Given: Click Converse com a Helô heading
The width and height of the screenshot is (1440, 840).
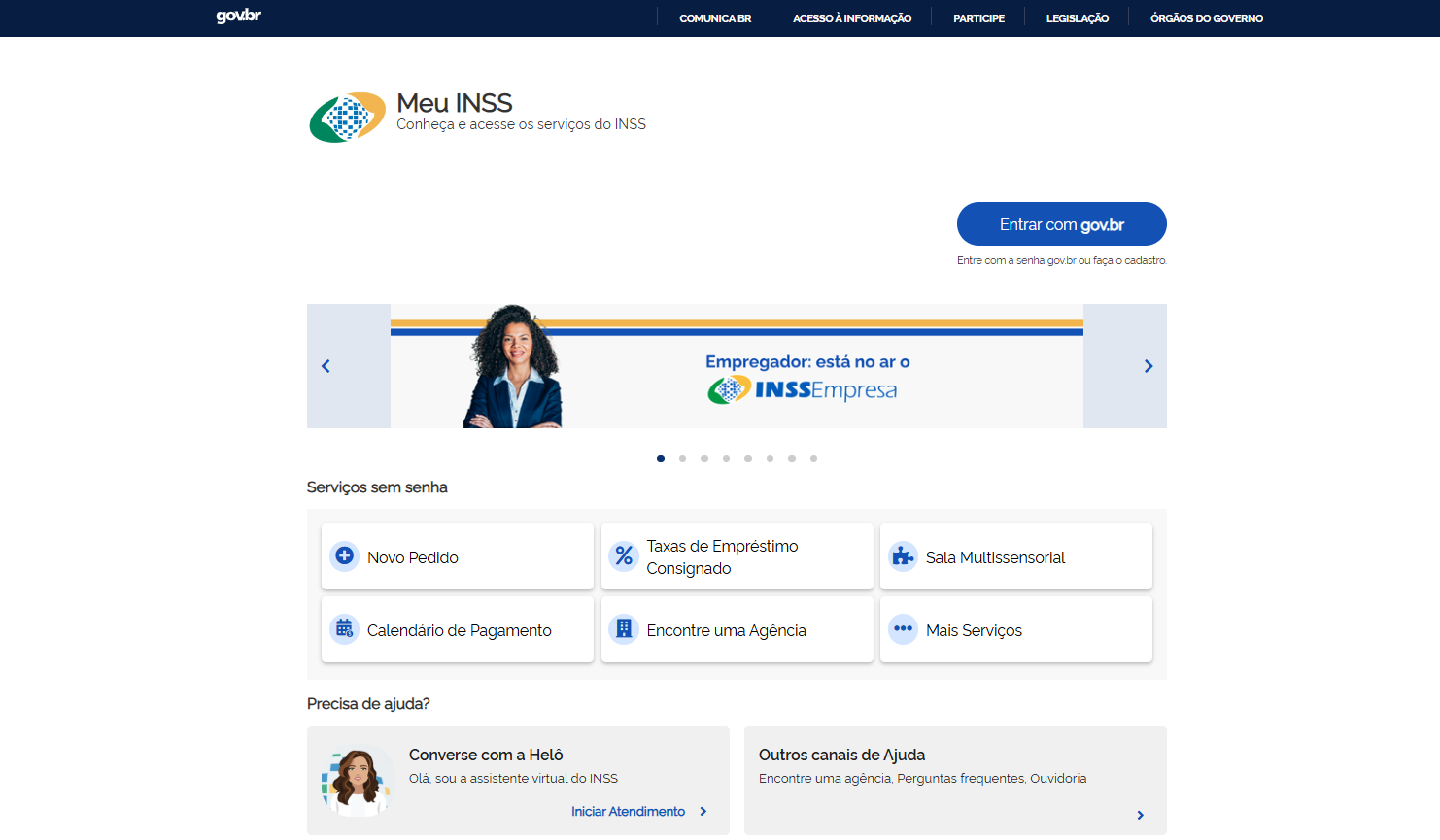Looking at the screenshot, I should (486, 755).
